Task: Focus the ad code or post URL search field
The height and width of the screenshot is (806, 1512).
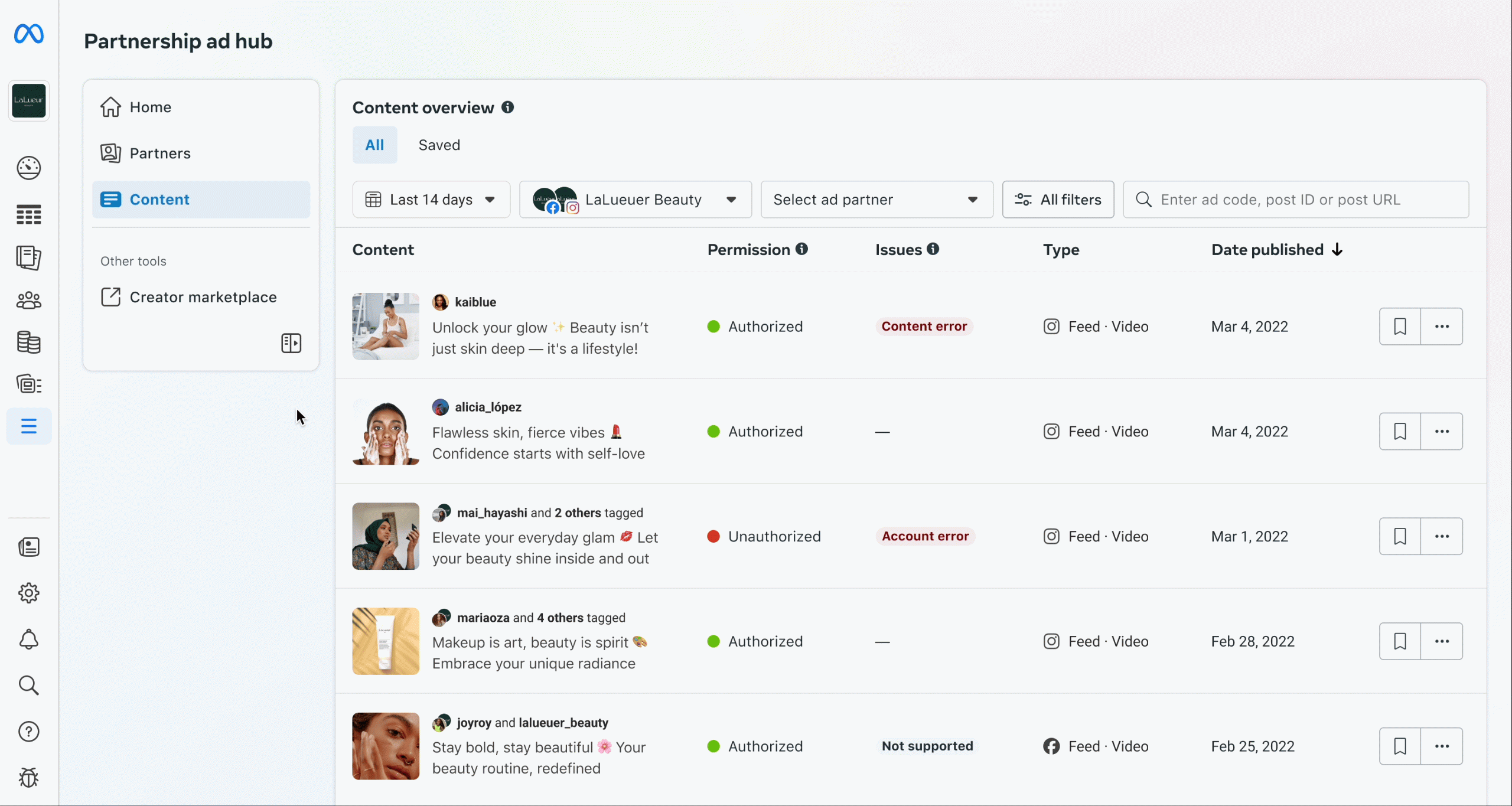Action: [1296, 200]
